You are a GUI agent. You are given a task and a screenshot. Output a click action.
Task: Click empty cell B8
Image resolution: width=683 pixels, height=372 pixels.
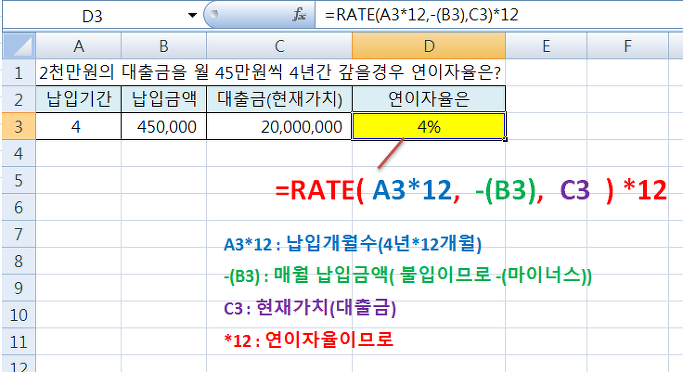(x=164, y=261)
